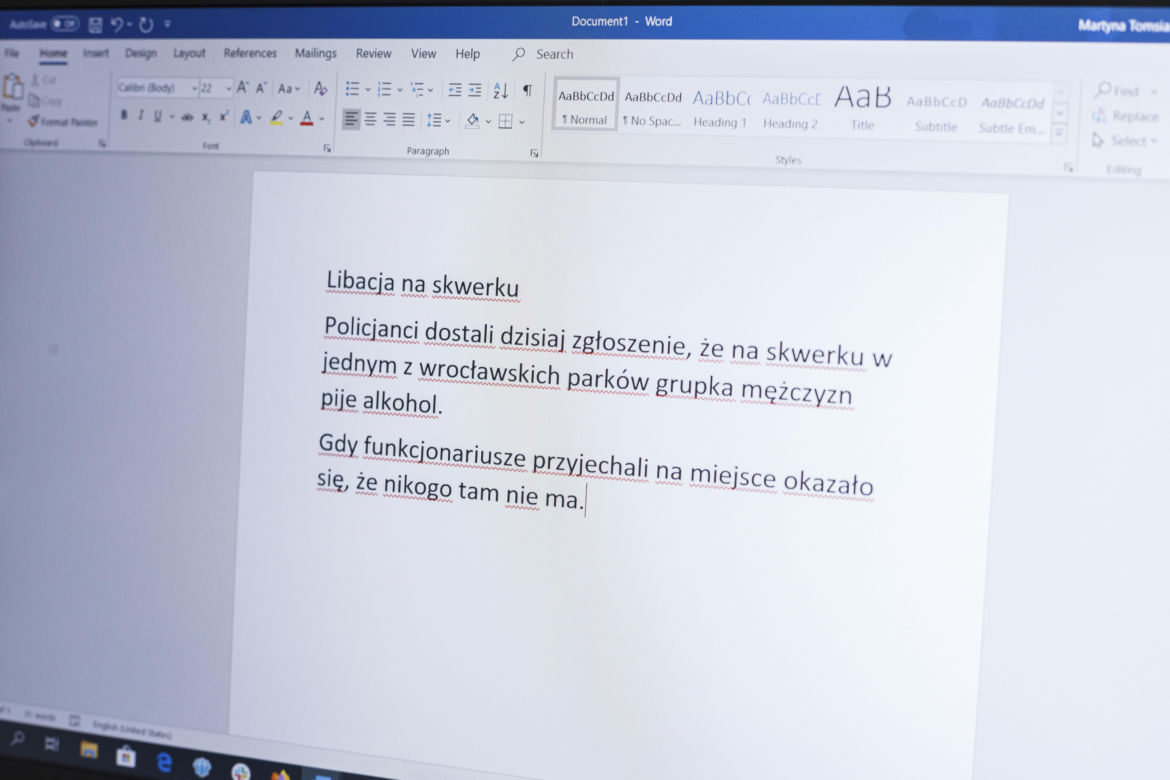Screen dimensions: 1170x780
Task: Expand the Paragraph dialog launcher
Action: 534,153
